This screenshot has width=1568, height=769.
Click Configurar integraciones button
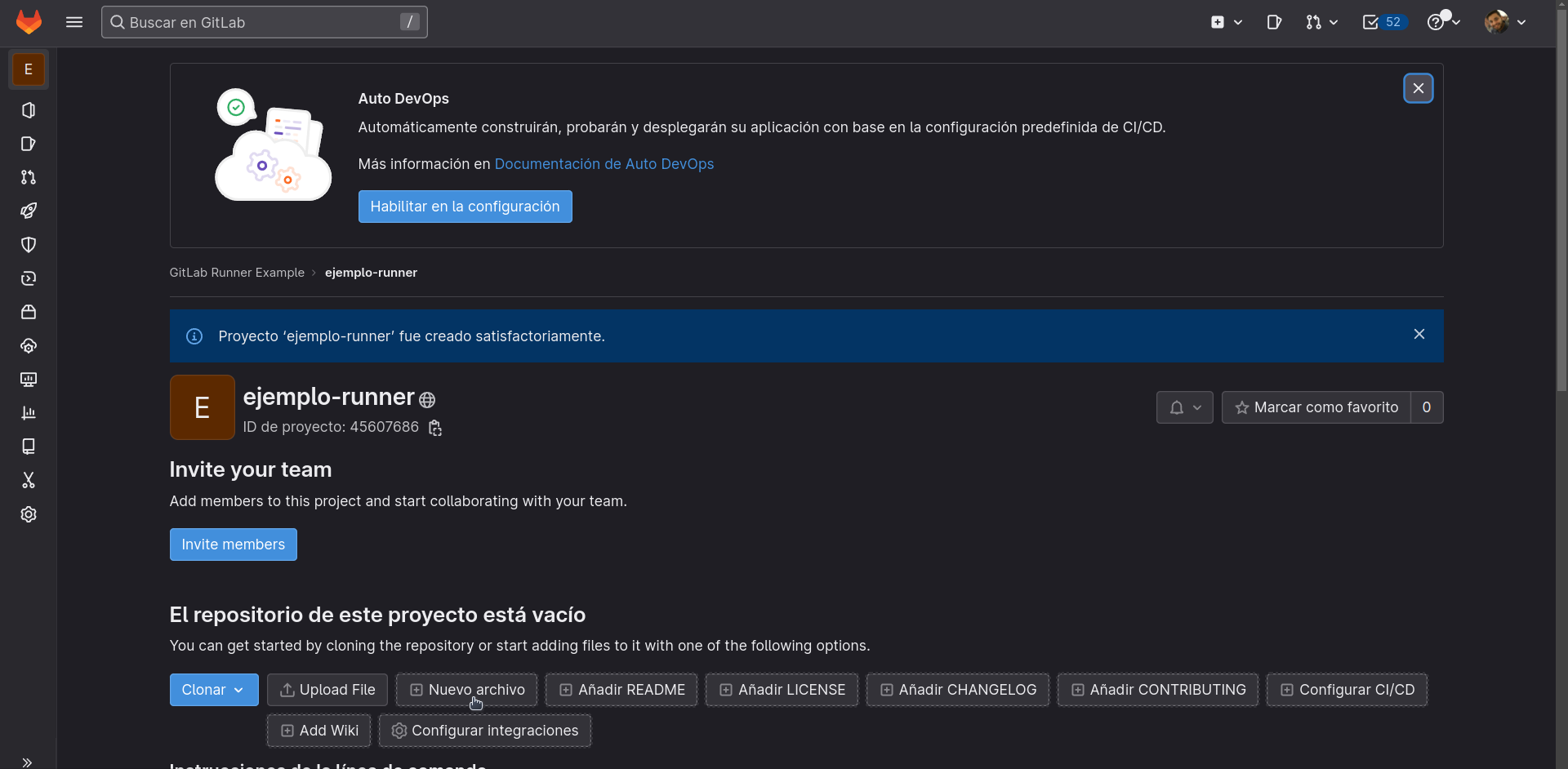[485, 731]
